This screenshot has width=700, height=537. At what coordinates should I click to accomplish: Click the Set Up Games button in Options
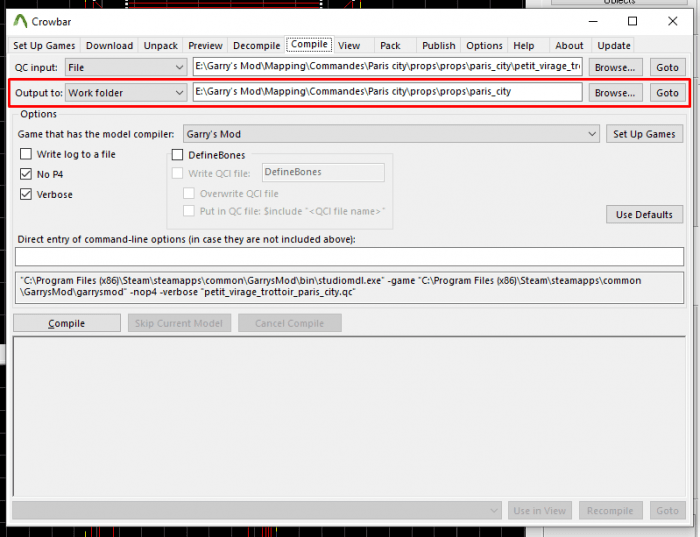point(644,134)
